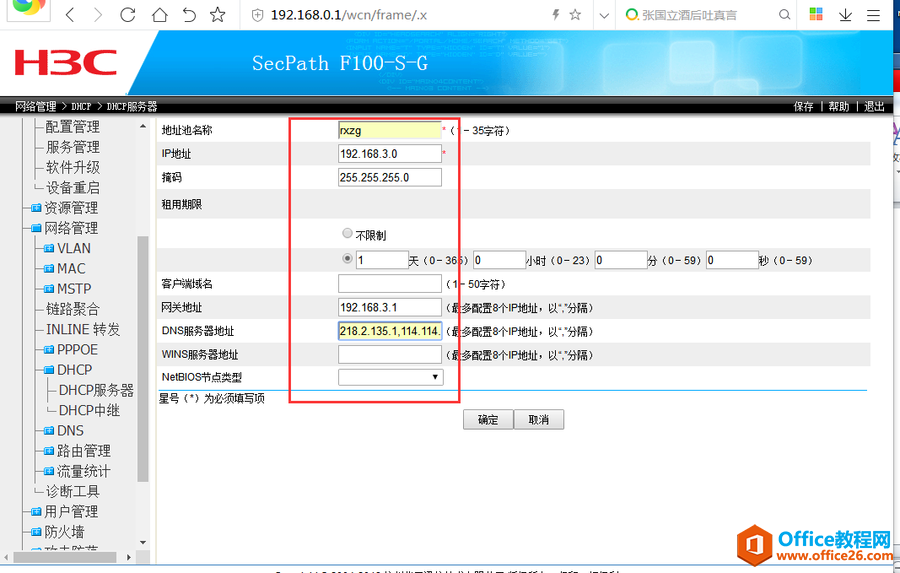Open address bar dropdown chevron
The width and height of the screenshot is (900, 573).
tap(604, 16)
